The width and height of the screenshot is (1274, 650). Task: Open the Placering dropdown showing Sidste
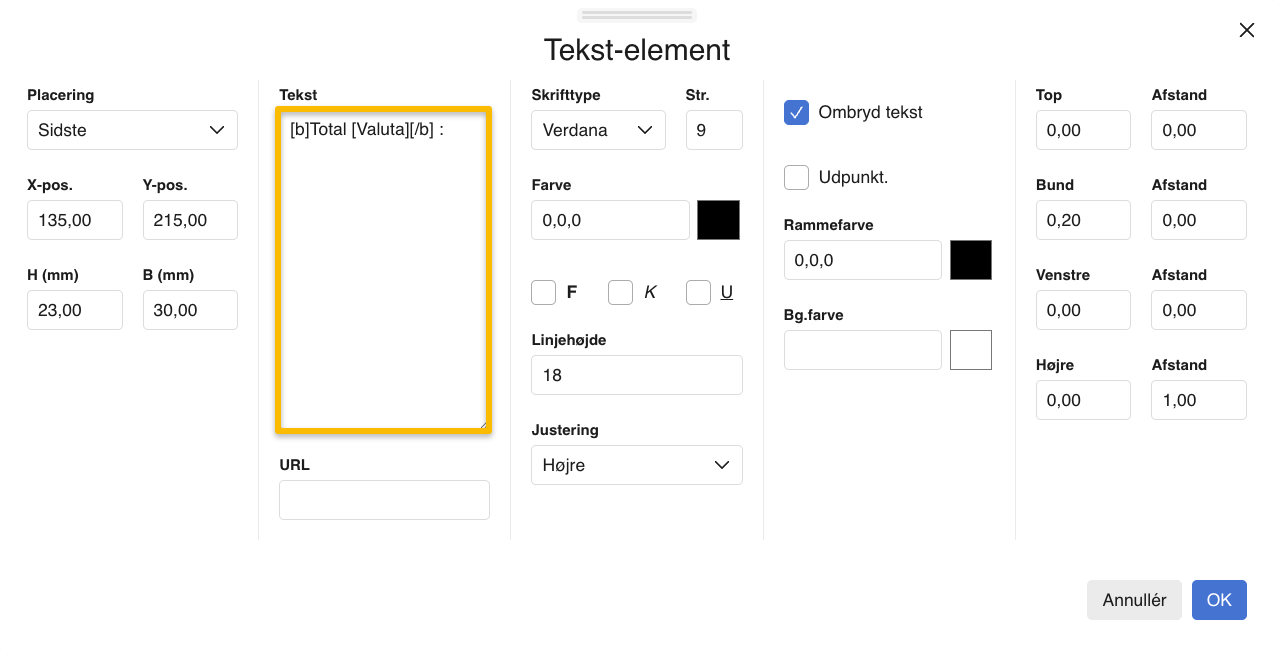132,130
